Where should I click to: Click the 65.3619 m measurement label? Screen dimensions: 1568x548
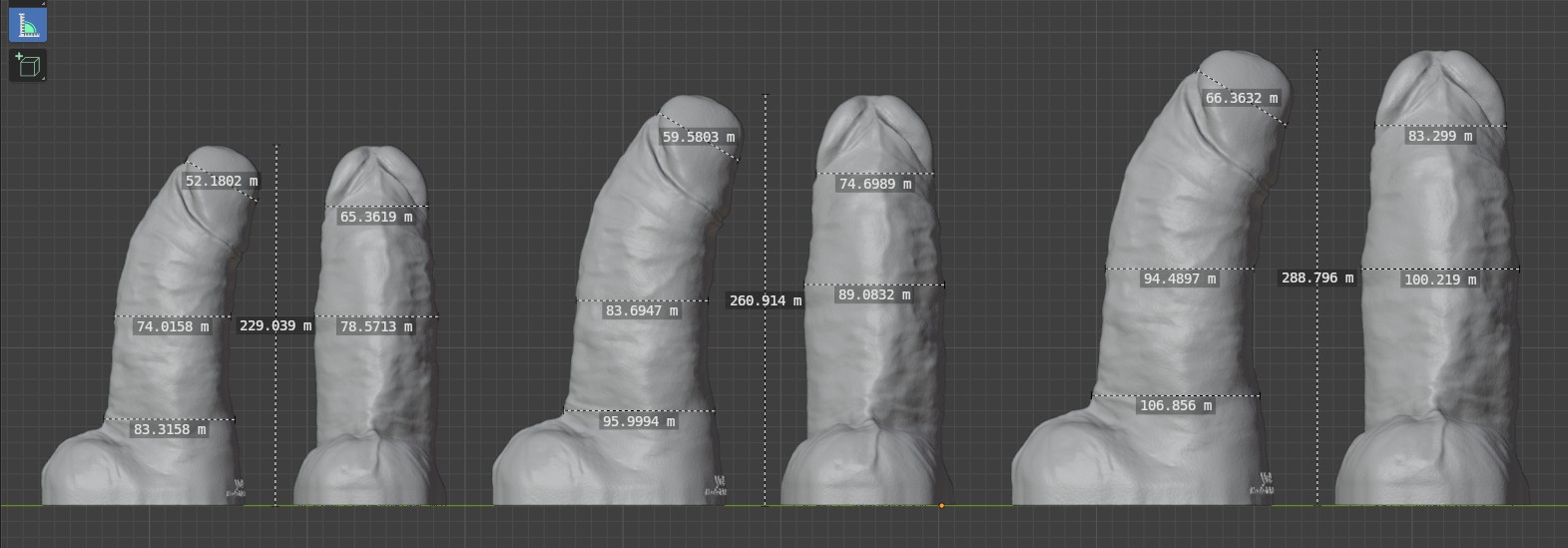[375, 217]
